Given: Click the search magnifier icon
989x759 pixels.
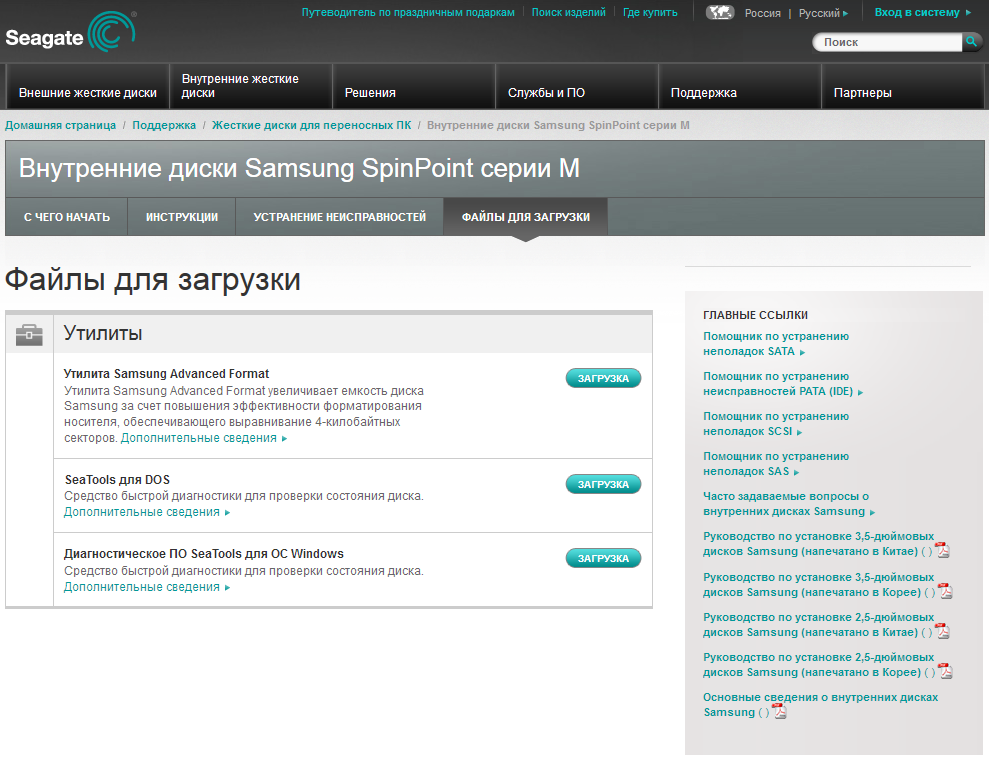Looking at the screenshot, I should (x=971, y=42).
